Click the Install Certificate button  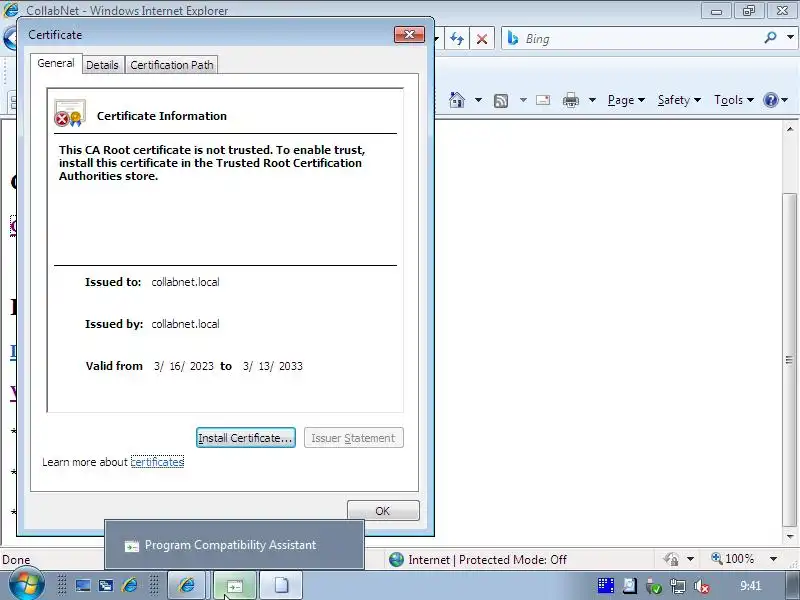pos(245,438)
